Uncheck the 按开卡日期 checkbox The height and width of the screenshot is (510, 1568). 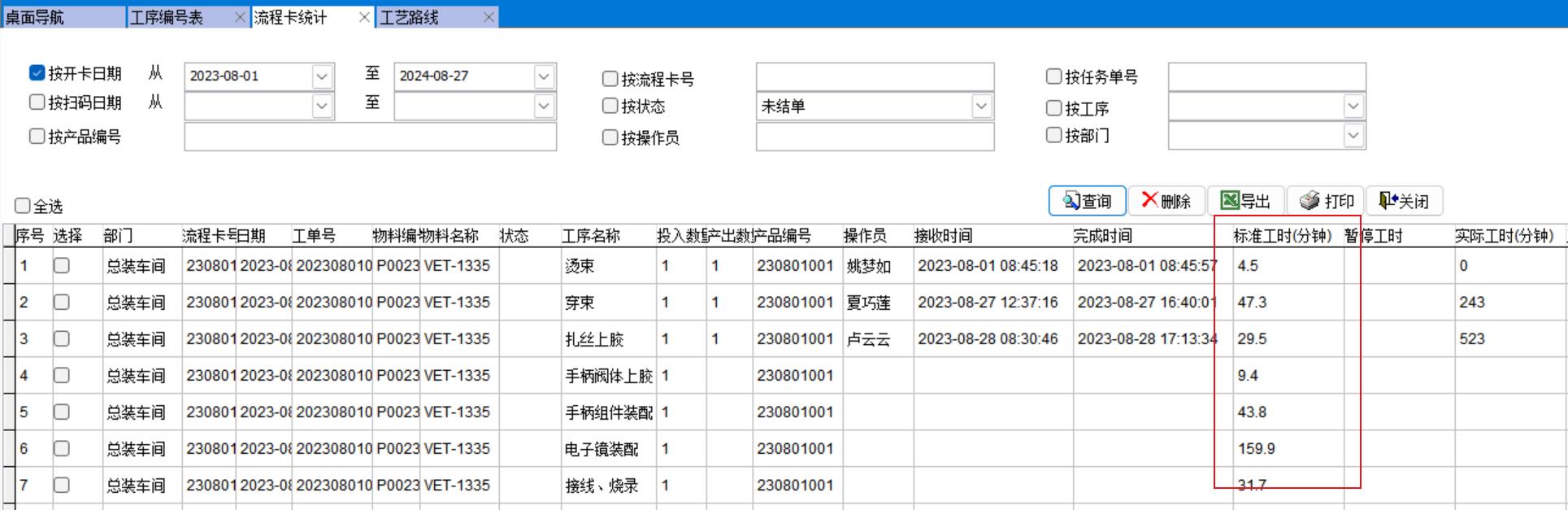tap(37, 73)
